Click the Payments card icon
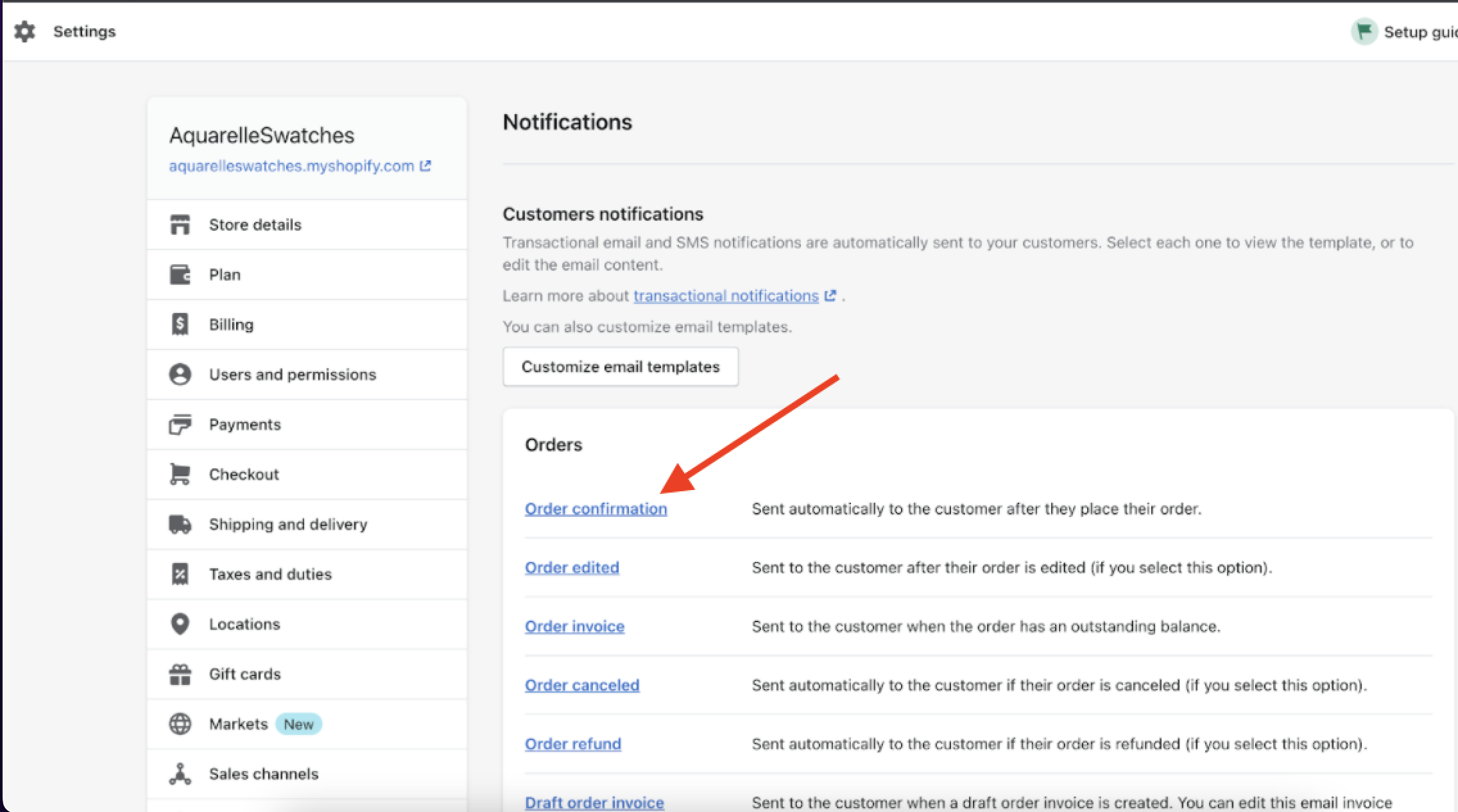The height and width of the screenshot is (812, 1458). (180, 425)
